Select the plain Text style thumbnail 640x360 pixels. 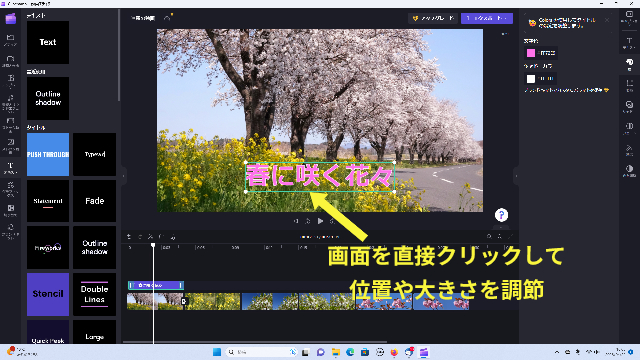click(x=48, y=42)
